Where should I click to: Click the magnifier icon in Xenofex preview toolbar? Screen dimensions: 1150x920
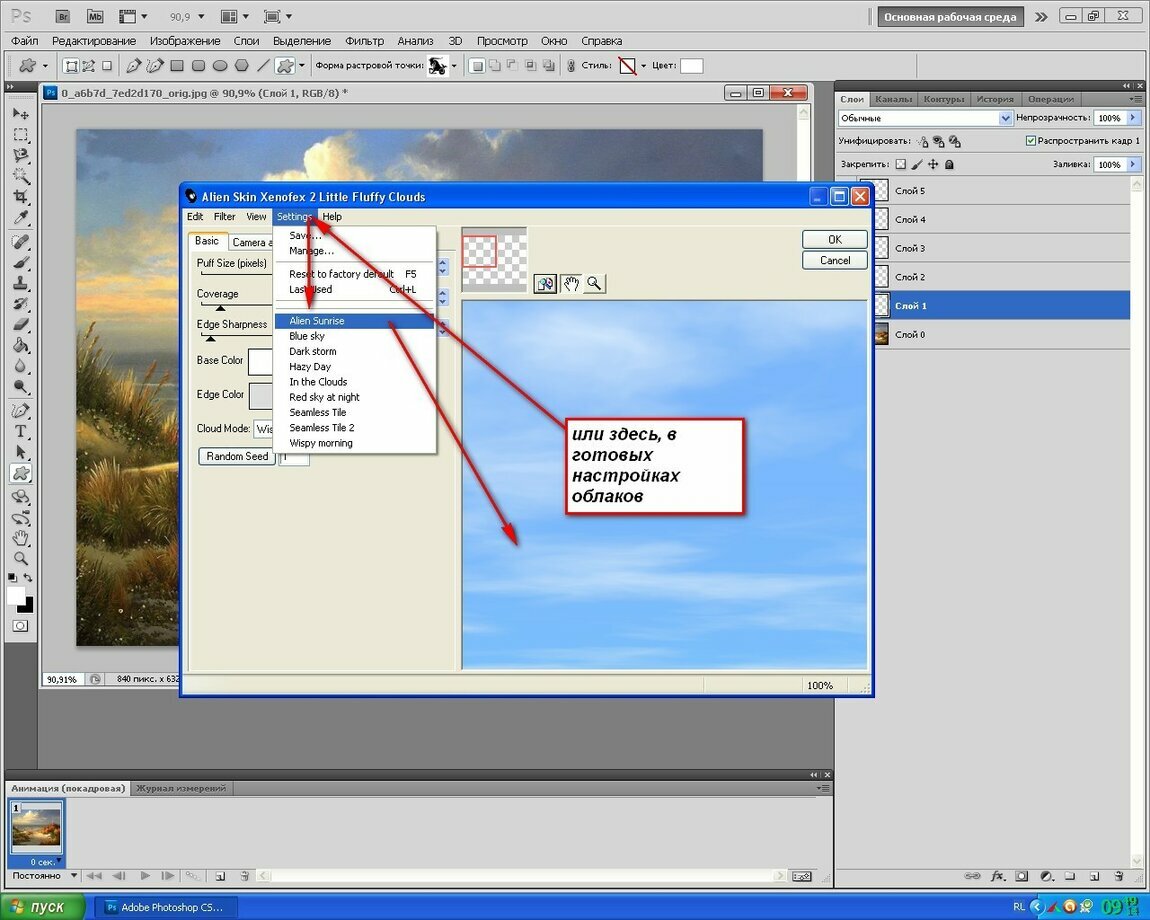(594, 284)
